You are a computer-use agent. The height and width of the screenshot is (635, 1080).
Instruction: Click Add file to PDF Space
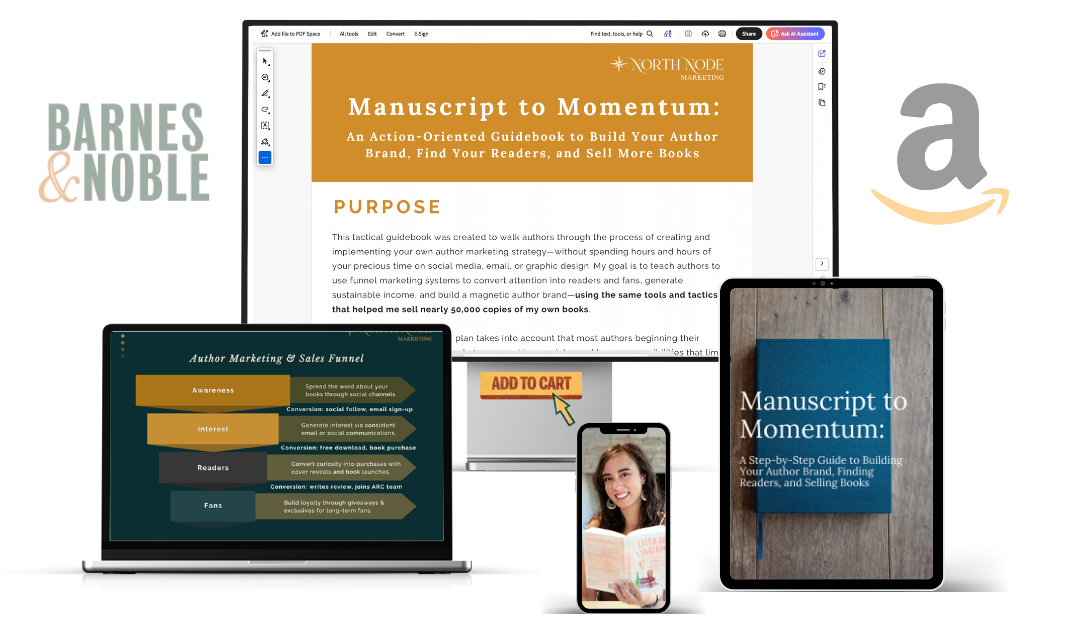tap(291, 34)
